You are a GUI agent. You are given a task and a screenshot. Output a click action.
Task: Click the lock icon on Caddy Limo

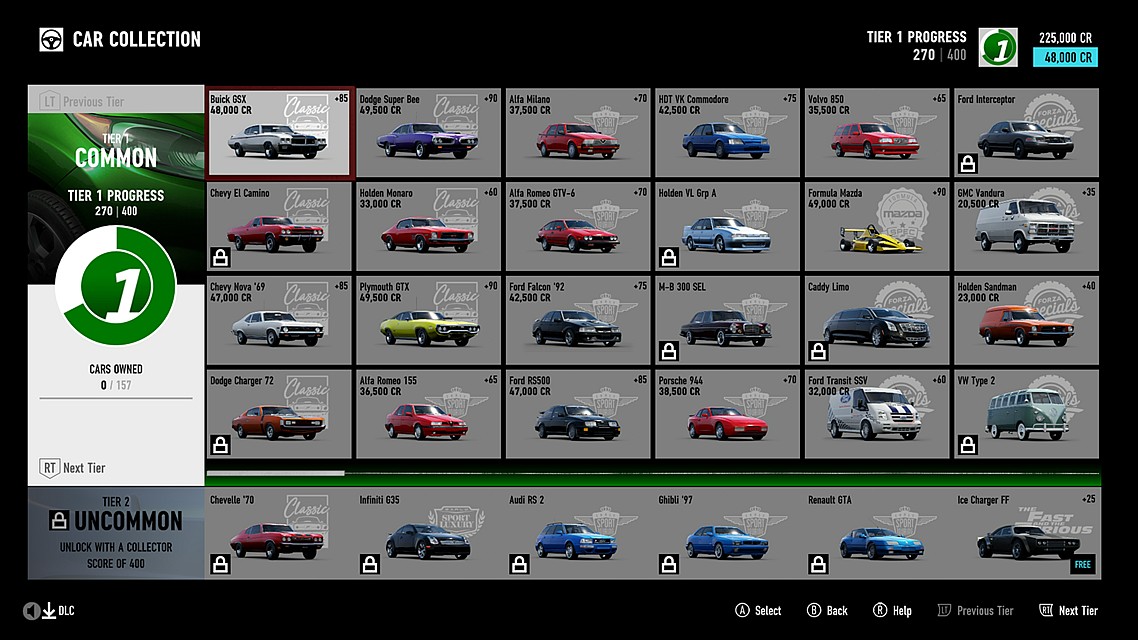(x=818, y=351)
